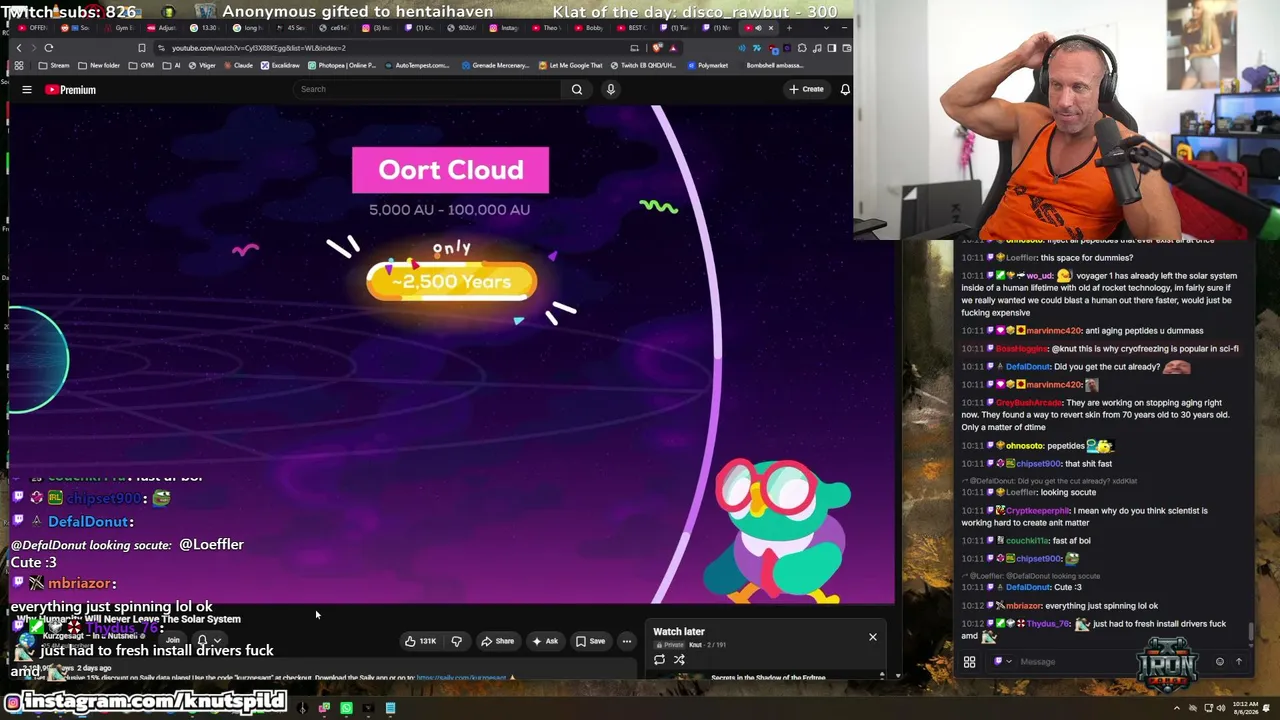Click the chat scrollbar thumb
The width and height of the screenshot is (1280, 720).
(x=1250, y=631)
